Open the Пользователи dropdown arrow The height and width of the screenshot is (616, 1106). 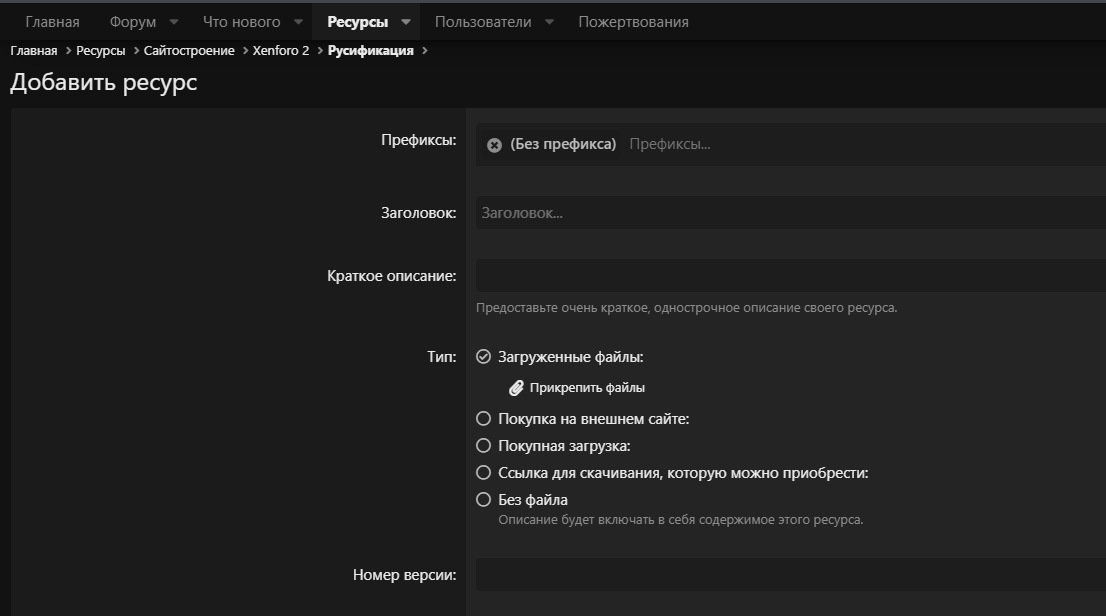pyautogui.click(x=548, y=20)
